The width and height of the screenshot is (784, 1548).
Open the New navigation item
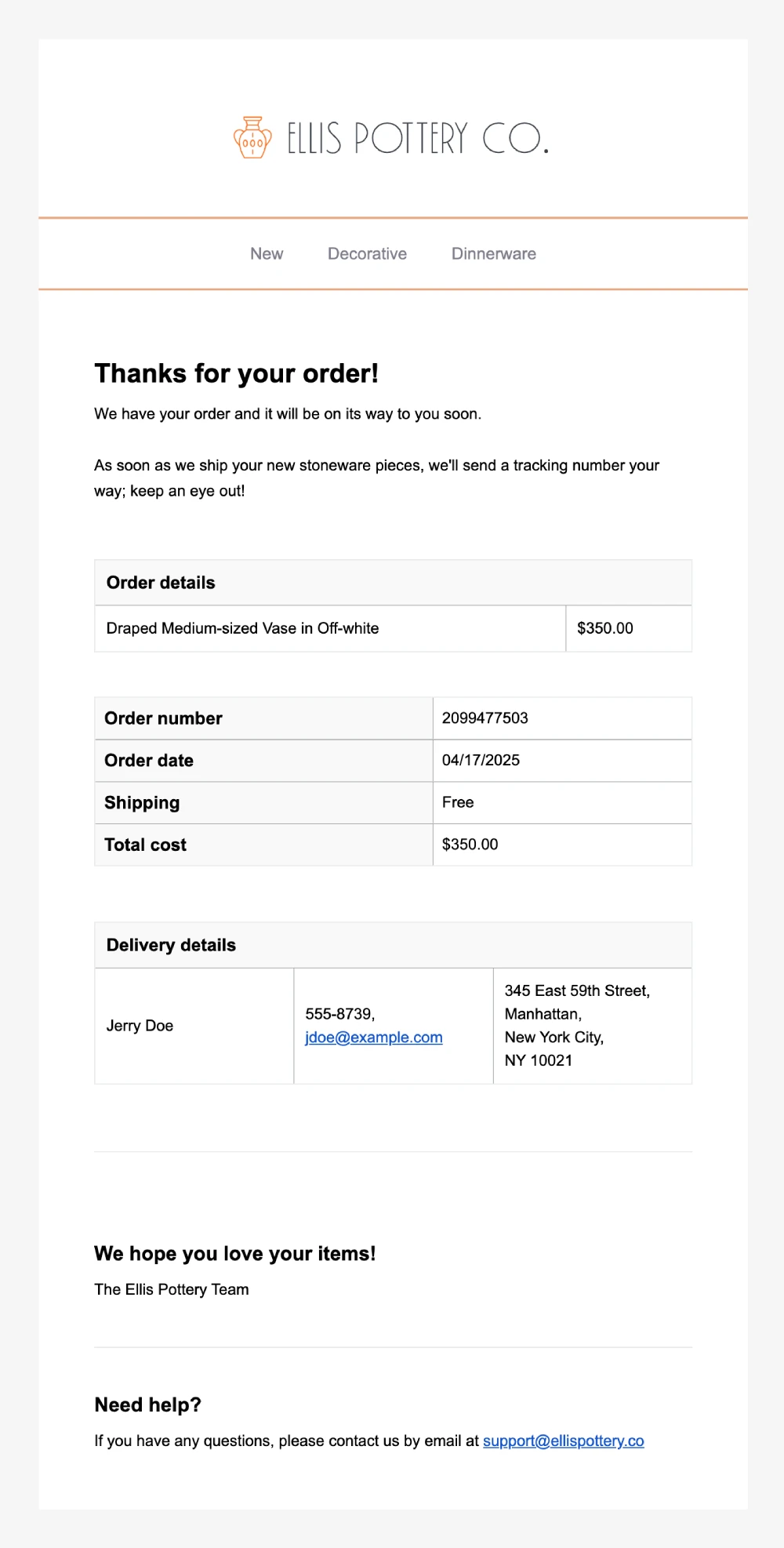click(267, 254)
